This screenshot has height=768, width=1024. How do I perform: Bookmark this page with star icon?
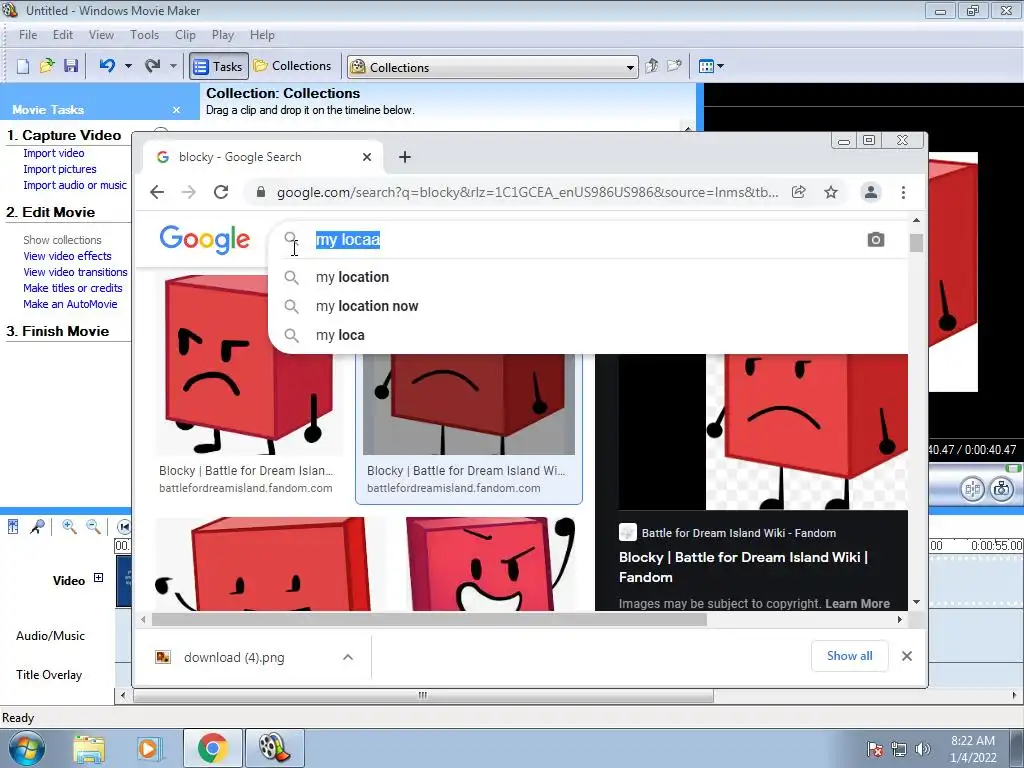[x=831, y=192]
